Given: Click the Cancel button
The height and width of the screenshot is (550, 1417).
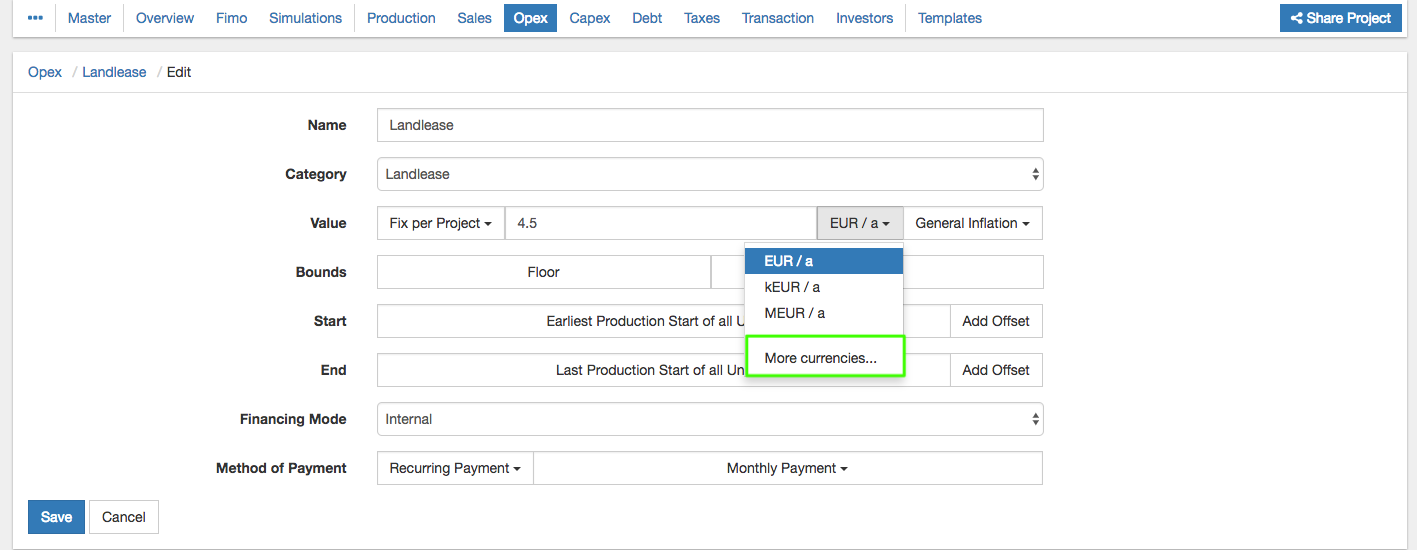Looking at the screenshot, I should (x=124, y=517).
